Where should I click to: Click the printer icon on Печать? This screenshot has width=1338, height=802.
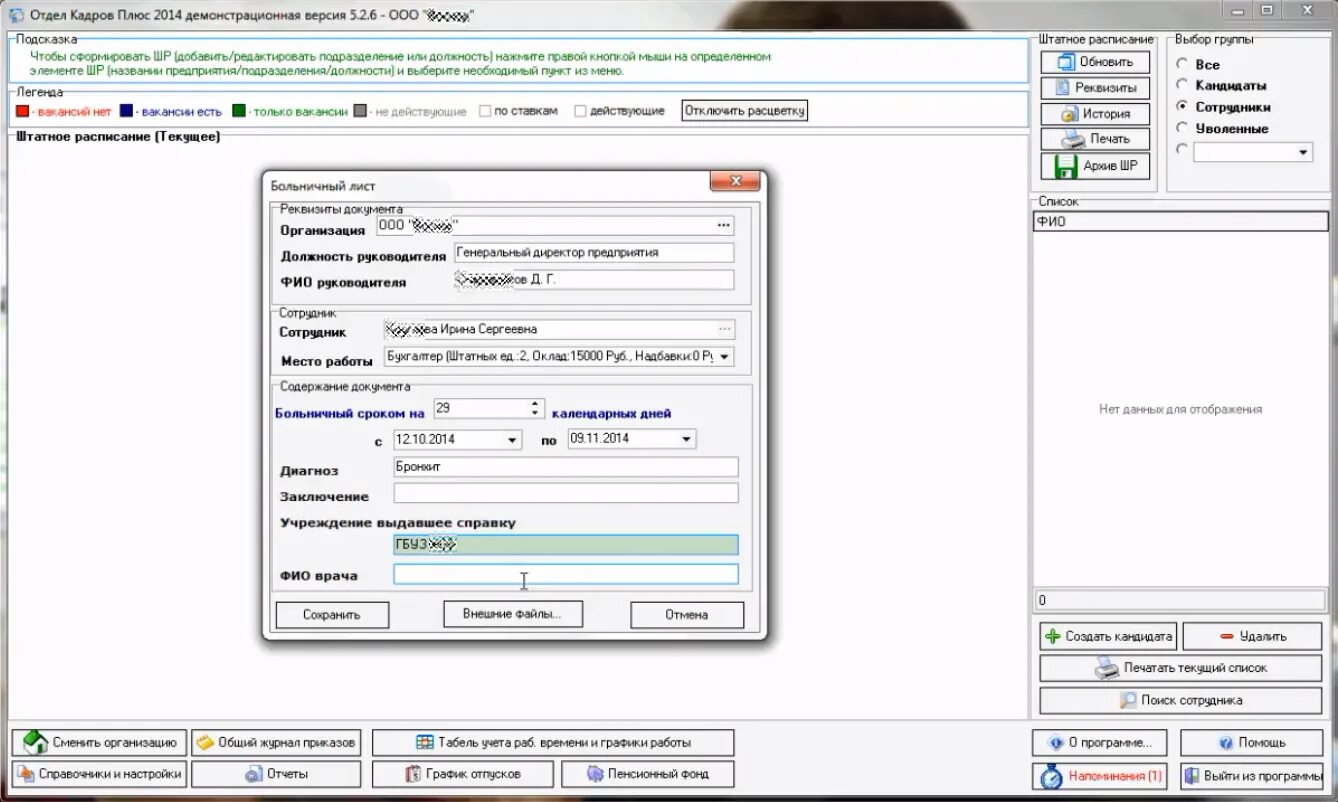[x=1073, y=139]
